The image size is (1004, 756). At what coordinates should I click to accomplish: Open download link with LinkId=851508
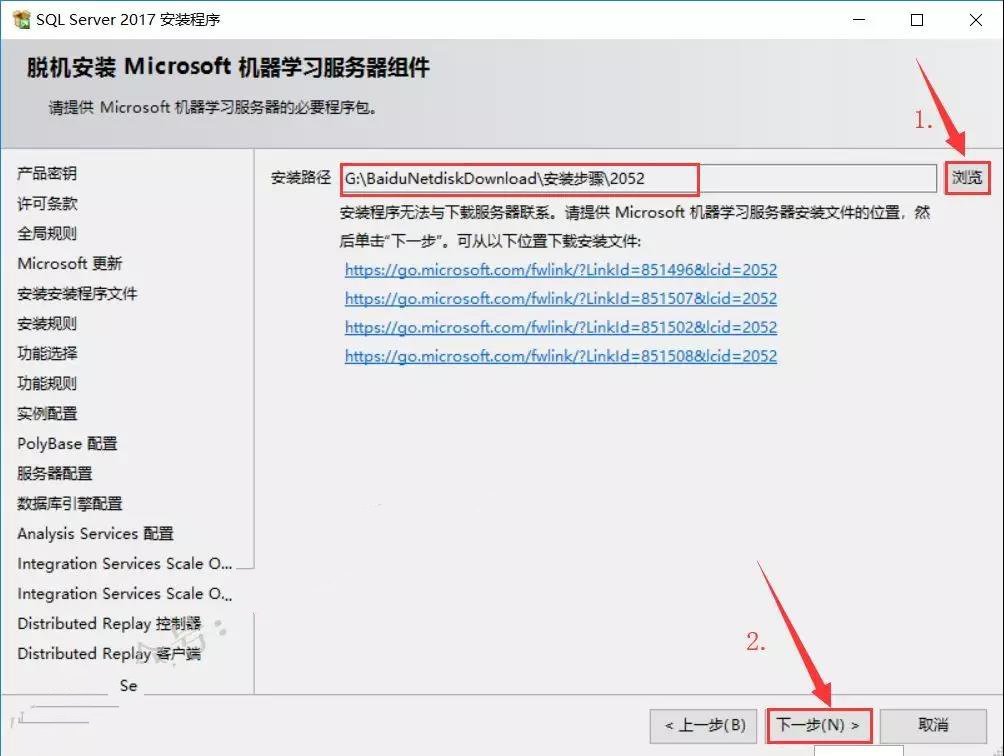point(561,356)
